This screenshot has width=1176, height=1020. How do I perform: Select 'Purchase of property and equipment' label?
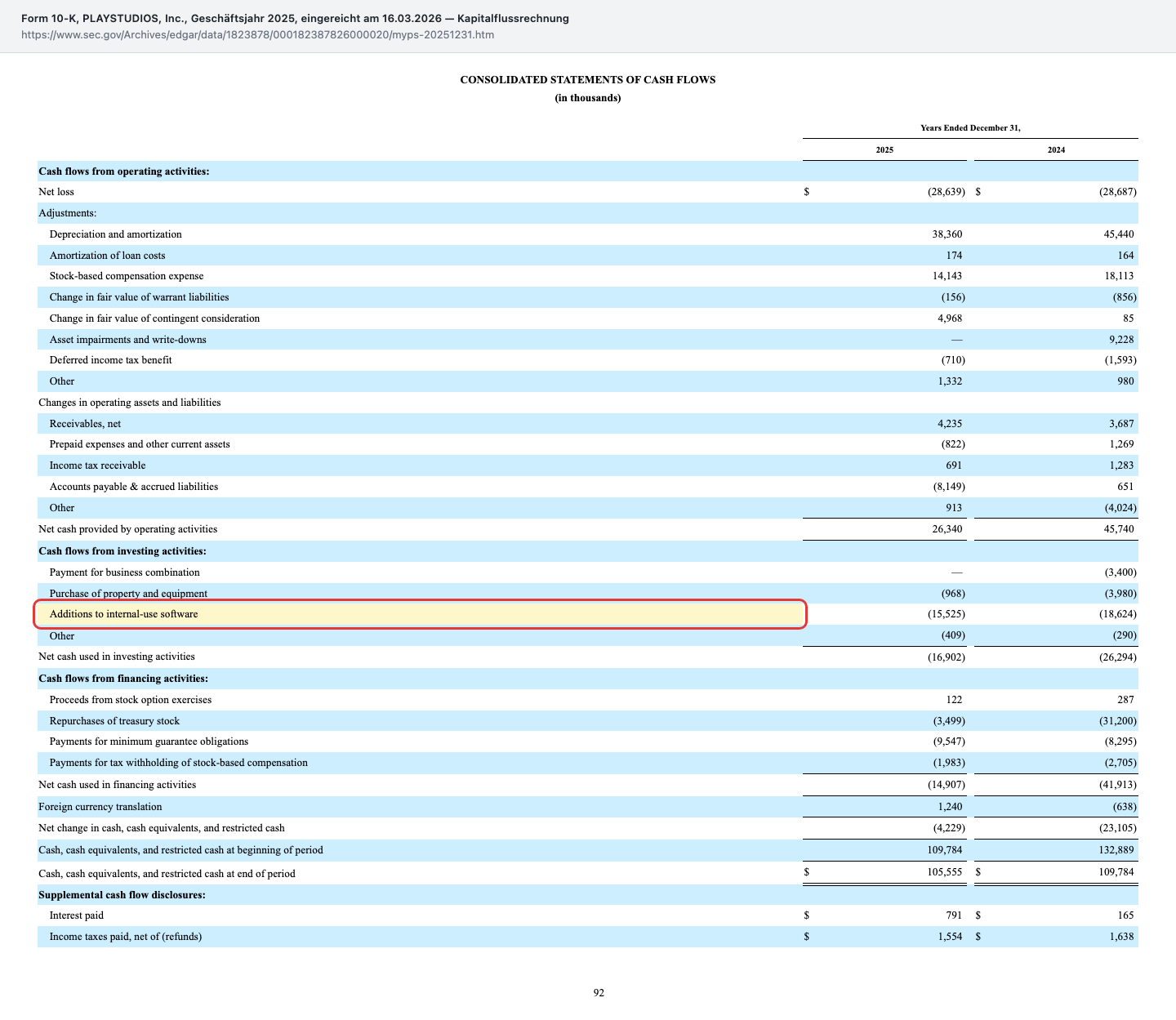(128, 594)
